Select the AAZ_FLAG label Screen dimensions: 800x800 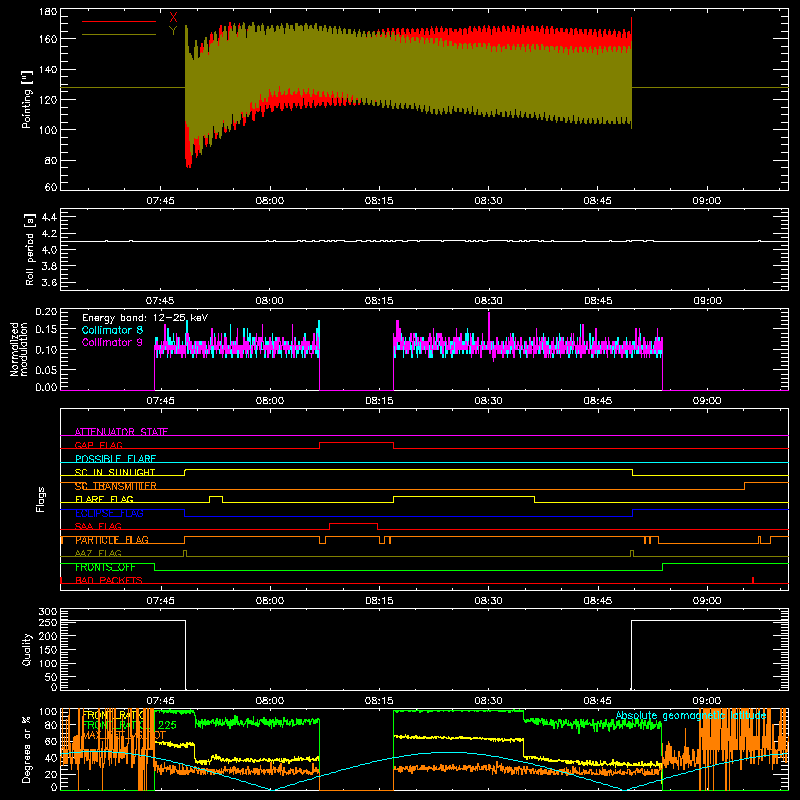(x=98, y=553)
